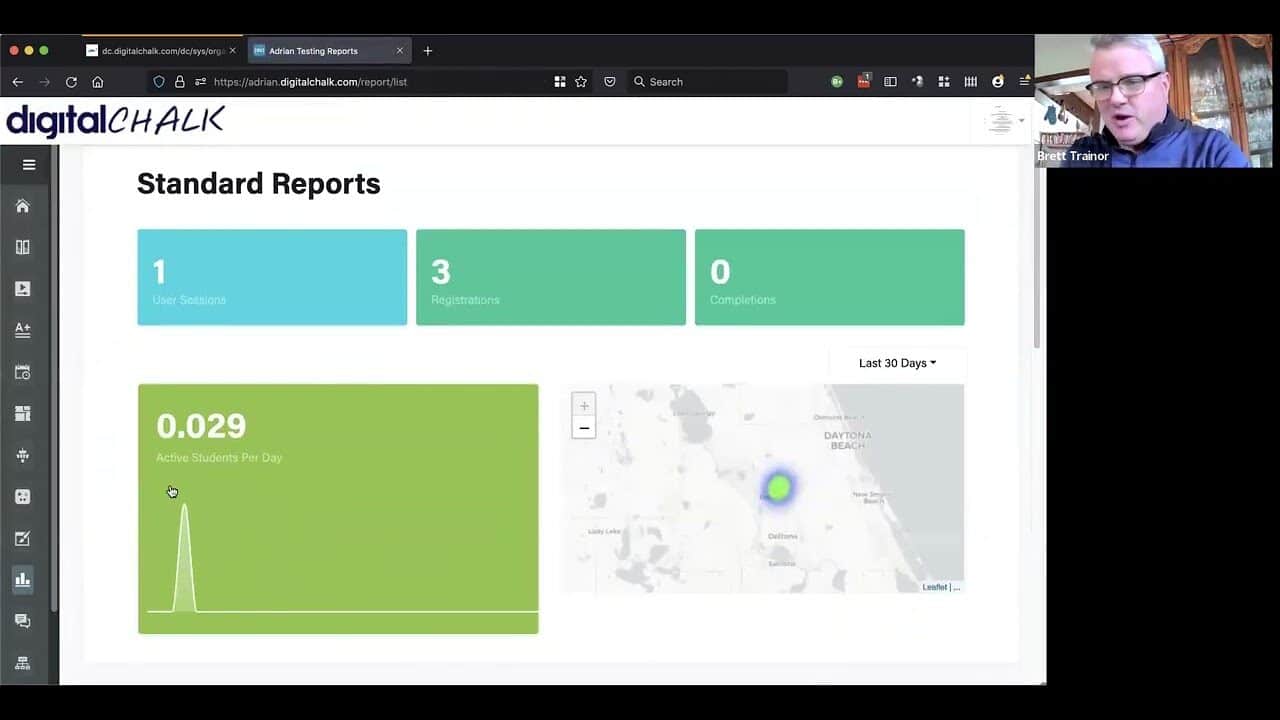1280x720 pixels.
Task: Click the URL address bar
Action: point(370,82)
